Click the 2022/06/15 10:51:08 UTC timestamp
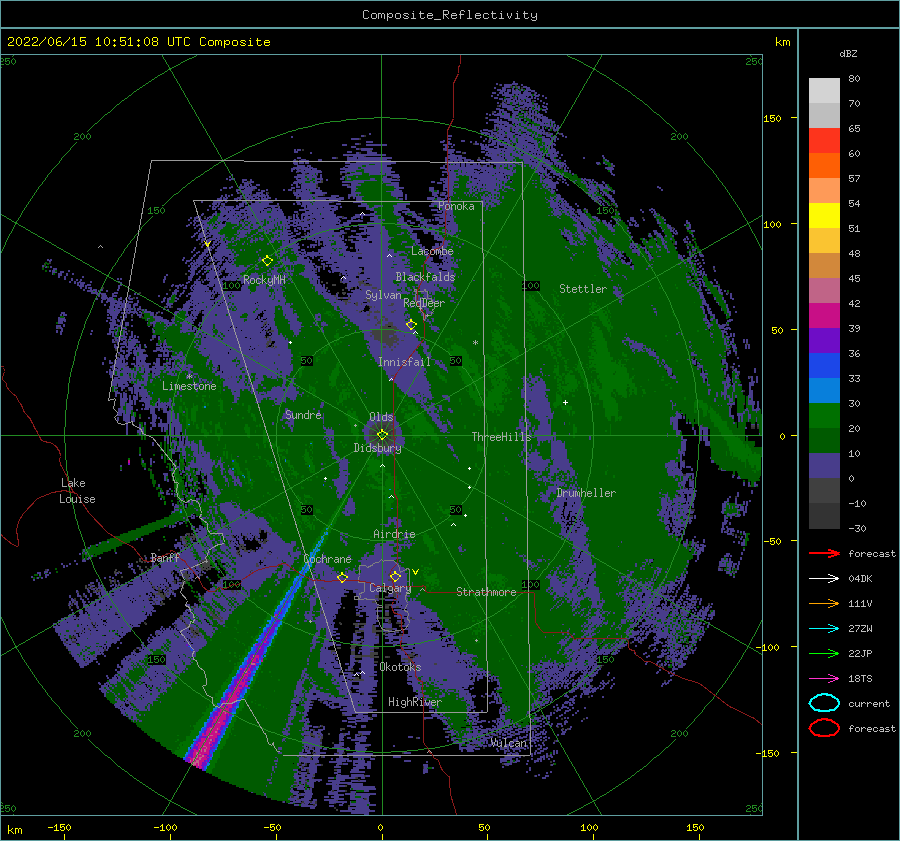The width and height of the screenshot is (900, 841). 99,42
